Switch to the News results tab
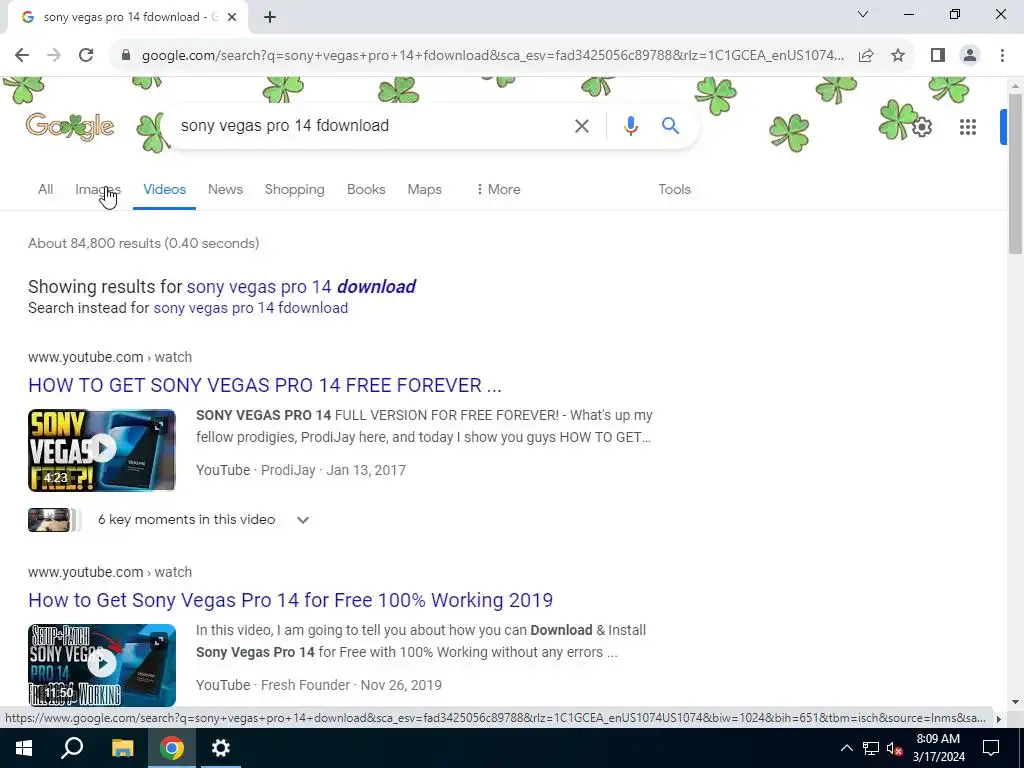 [225, 189]
